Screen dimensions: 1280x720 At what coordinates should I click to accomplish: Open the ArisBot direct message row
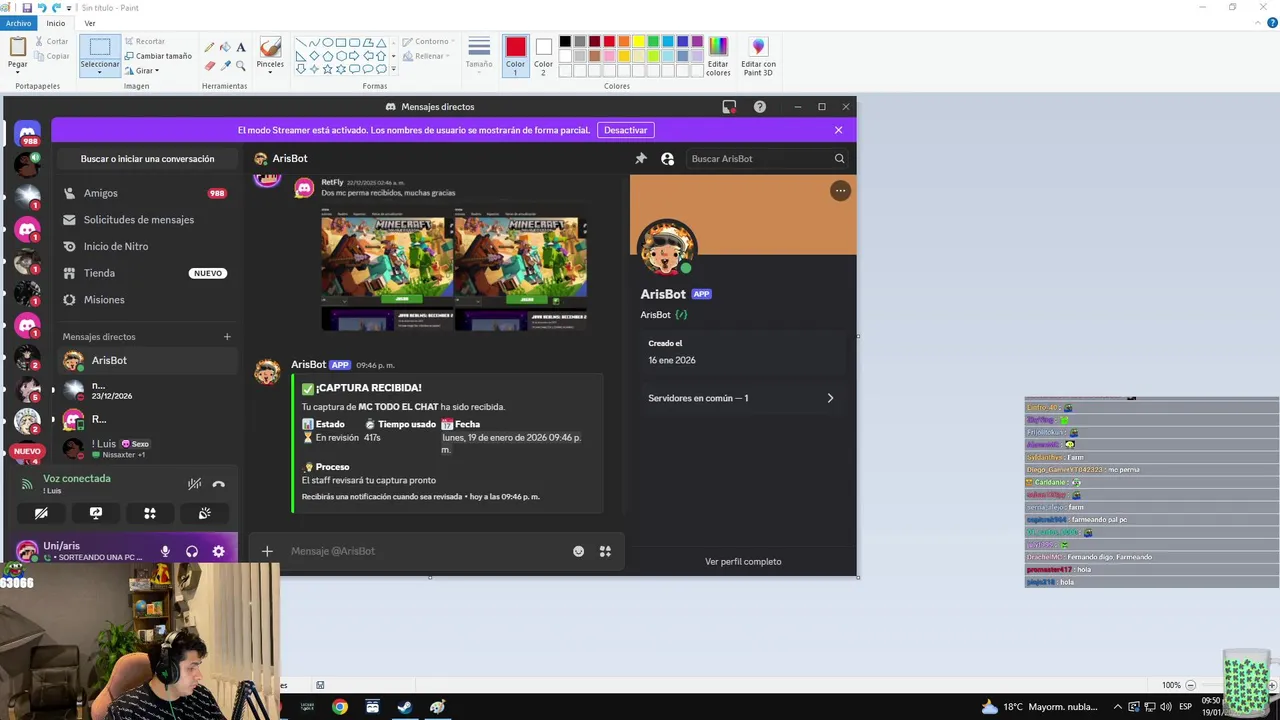point(146,360)
